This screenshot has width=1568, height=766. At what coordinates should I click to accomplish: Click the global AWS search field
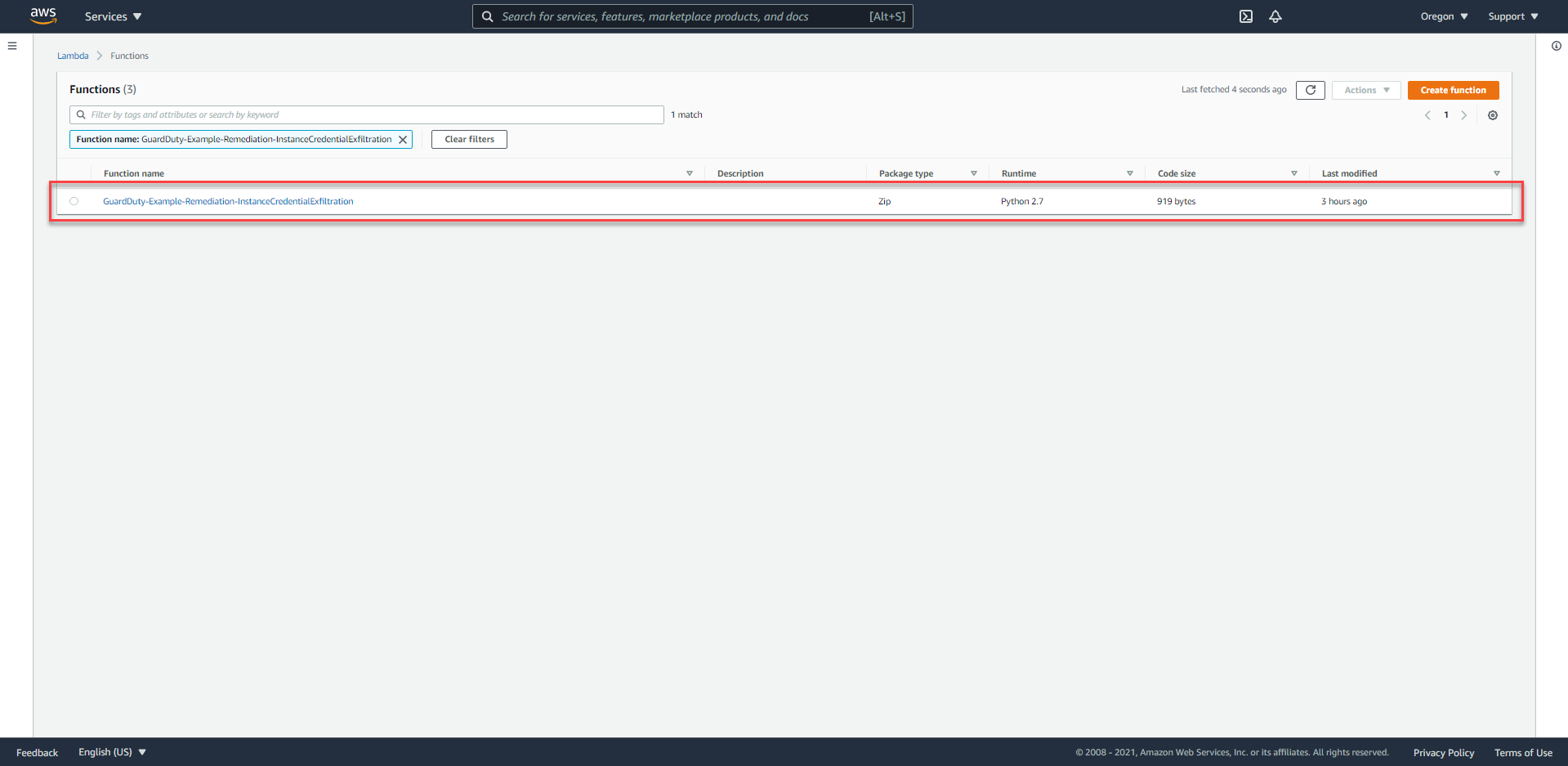coord(692,16)
